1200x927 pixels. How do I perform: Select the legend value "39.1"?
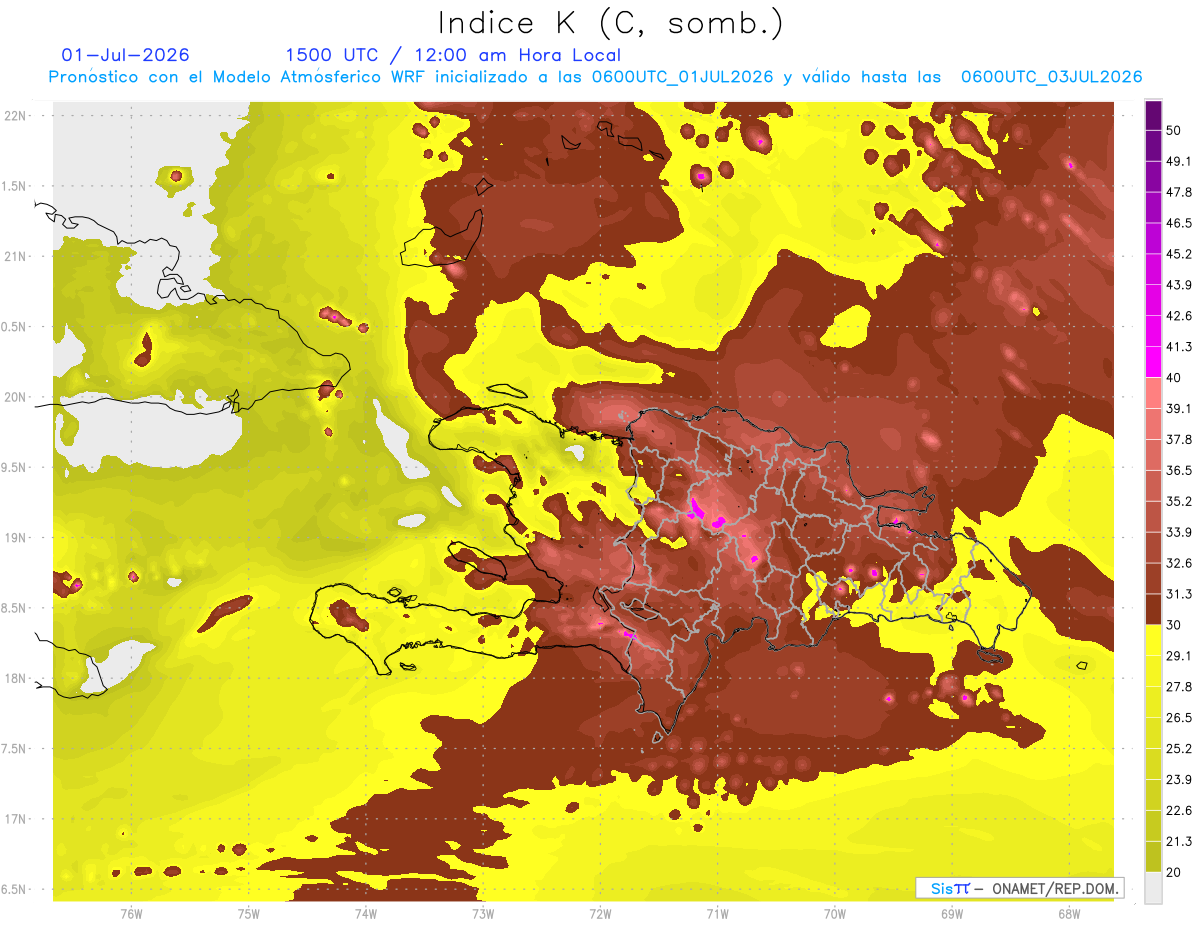[x=1179, y=408]
